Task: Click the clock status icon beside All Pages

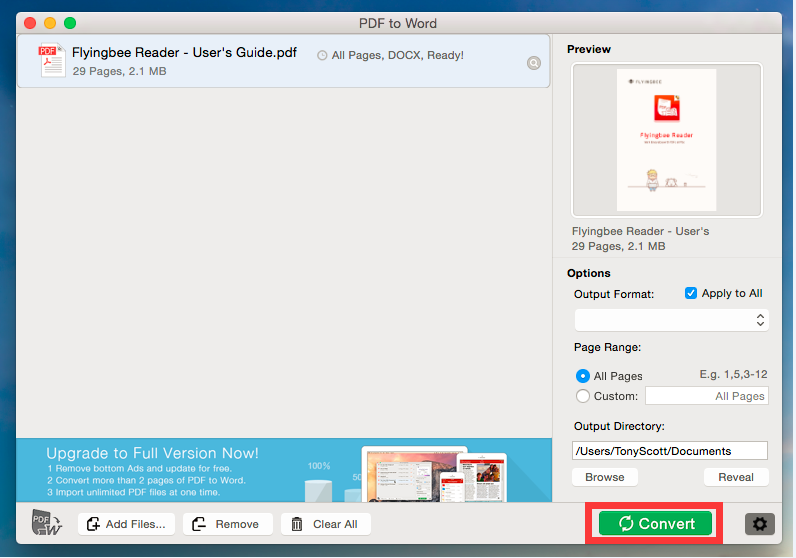Action: [x=322, y=55]
